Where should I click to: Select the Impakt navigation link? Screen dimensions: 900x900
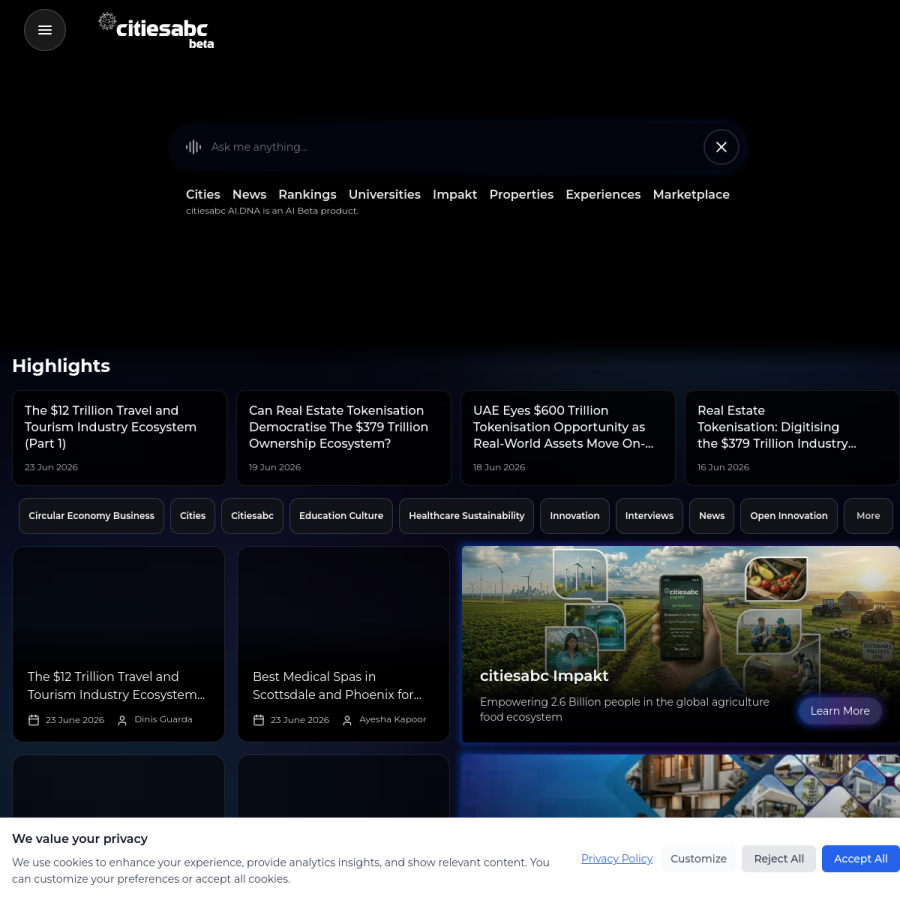click(455, 195)
